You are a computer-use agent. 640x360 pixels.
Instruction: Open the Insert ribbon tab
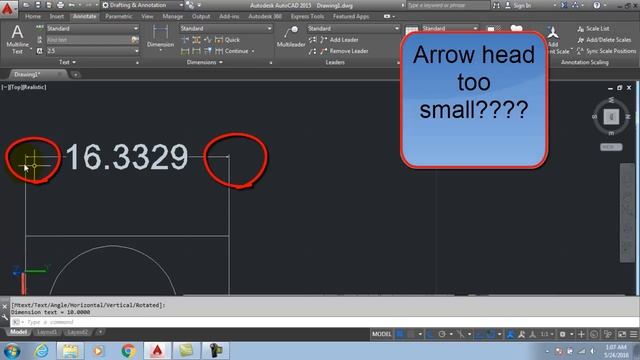(57, 16)
